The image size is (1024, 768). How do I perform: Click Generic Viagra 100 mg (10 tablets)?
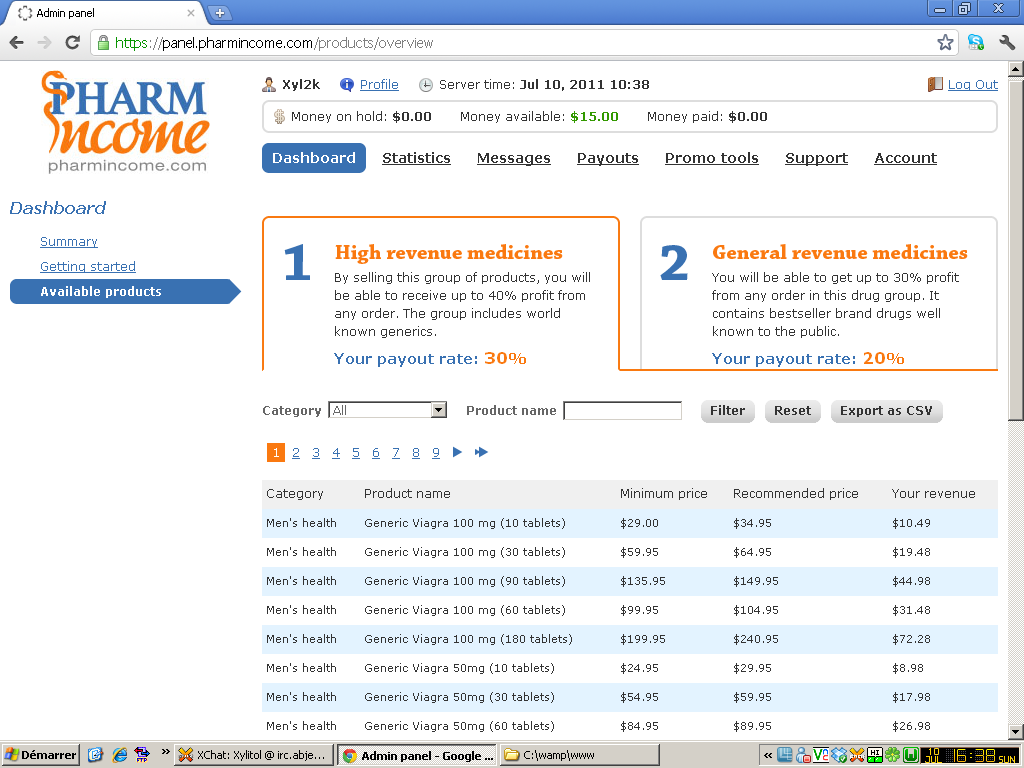pos(465,523)
